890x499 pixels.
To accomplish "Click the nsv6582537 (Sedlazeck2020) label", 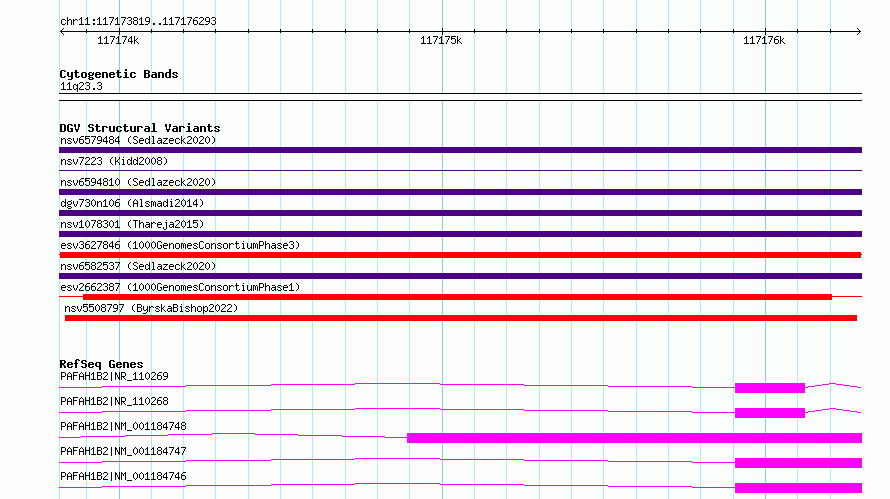I will click(138, 266).
